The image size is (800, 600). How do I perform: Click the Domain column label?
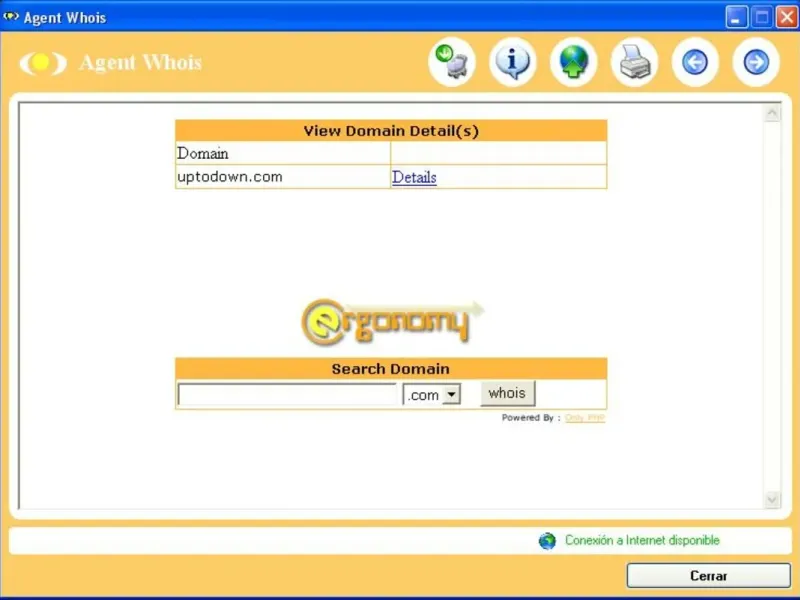203,154
